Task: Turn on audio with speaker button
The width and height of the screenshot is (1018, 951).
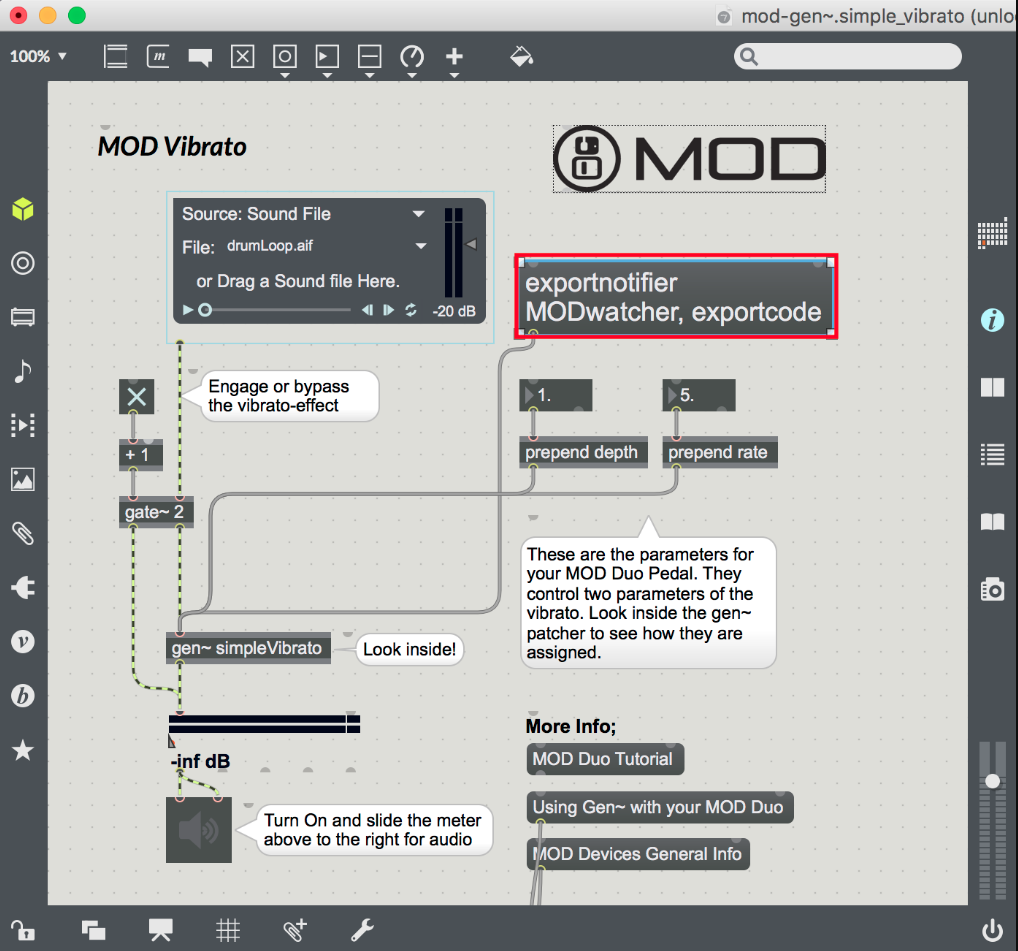Action: click(x=198, y=829)
